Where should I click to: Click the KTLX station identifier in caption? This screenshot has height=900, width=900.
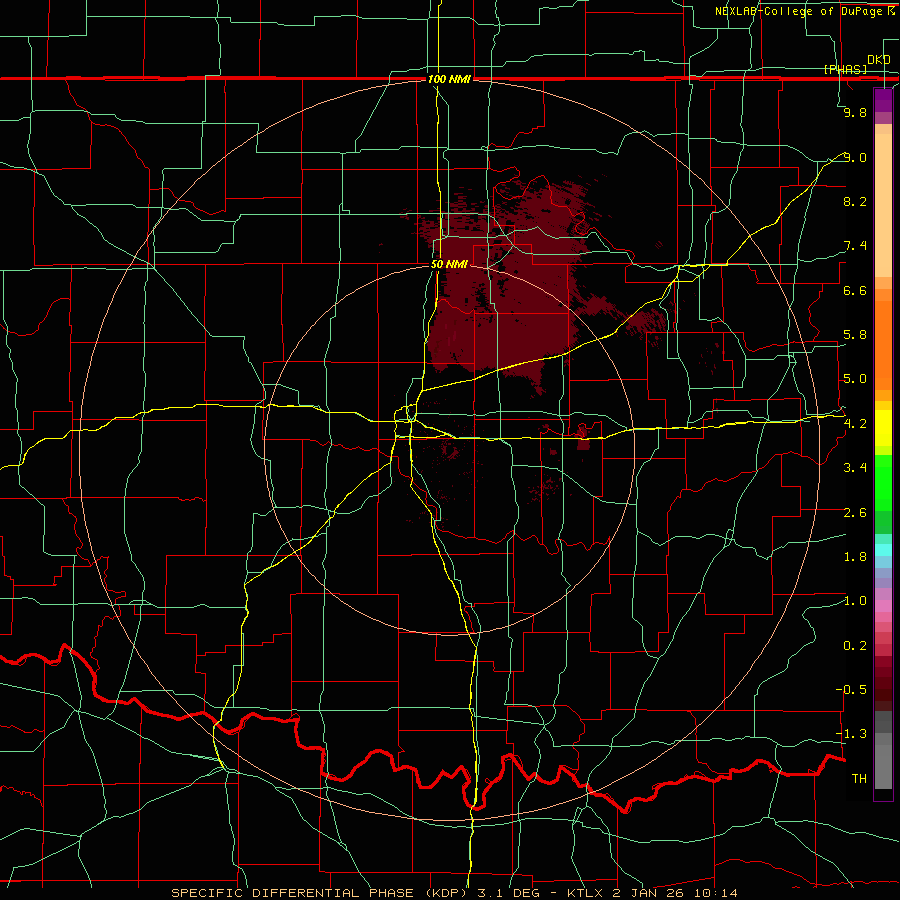tap(584, 893)
